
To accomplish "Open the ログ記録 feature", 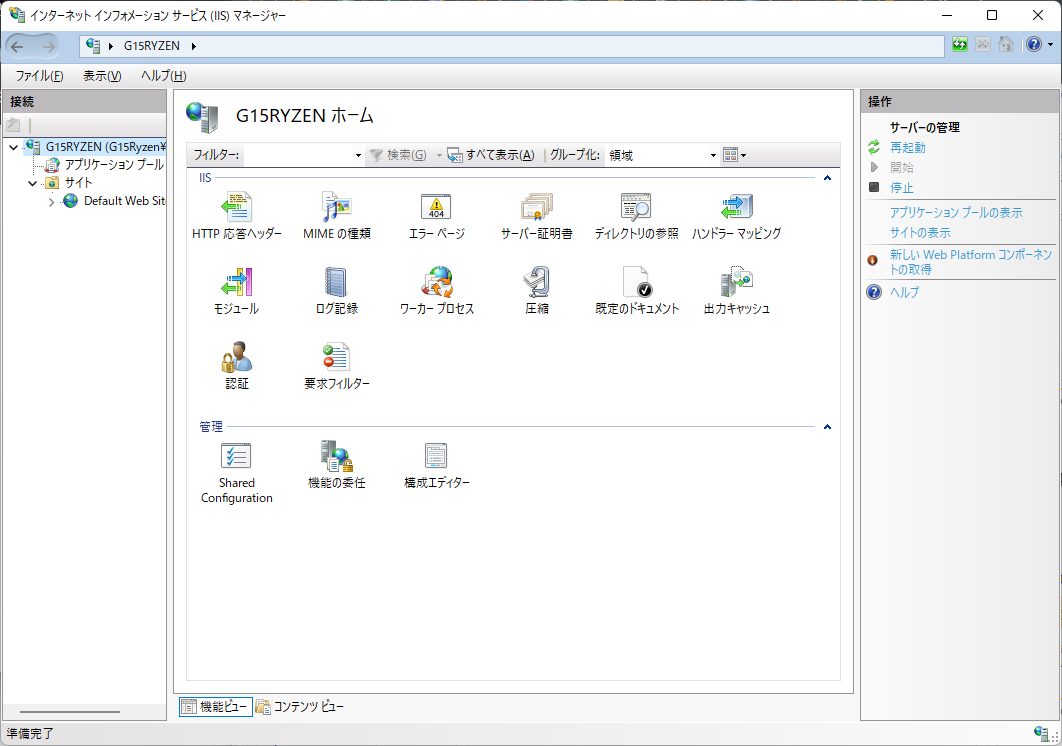I will [x=337, y=291].
